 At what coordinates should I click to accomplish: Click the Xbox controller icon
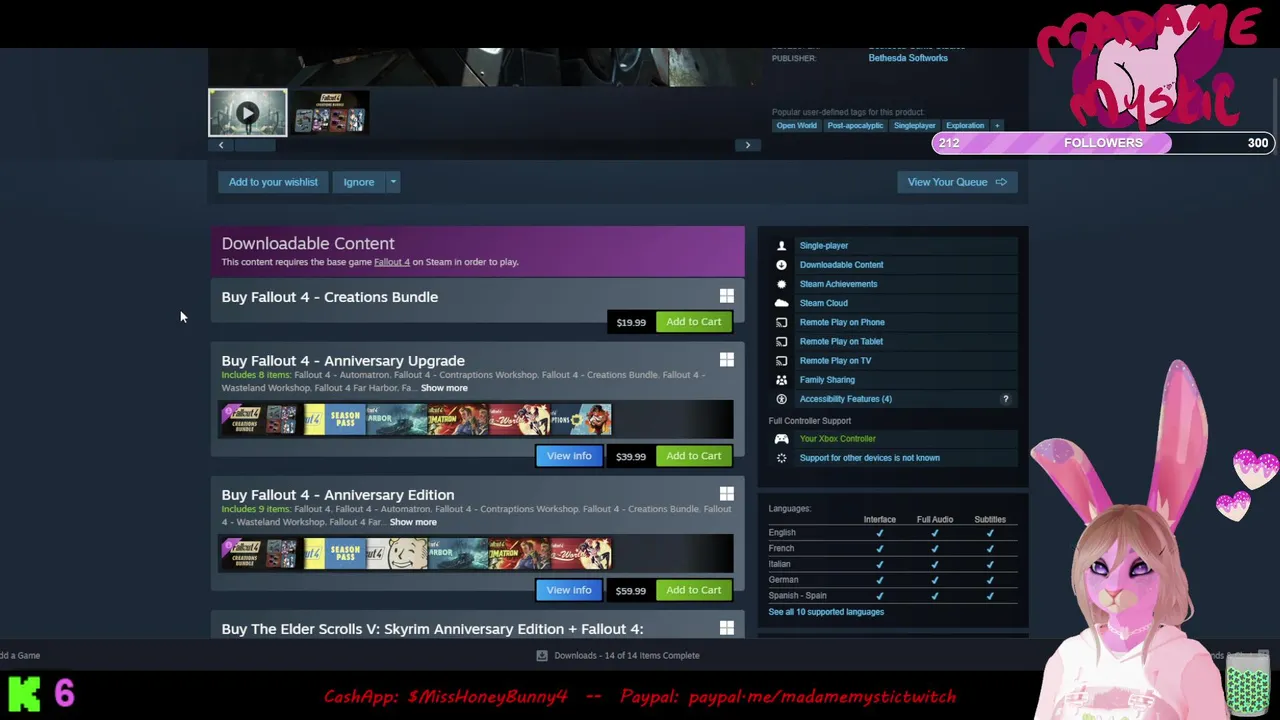point(781,439)
